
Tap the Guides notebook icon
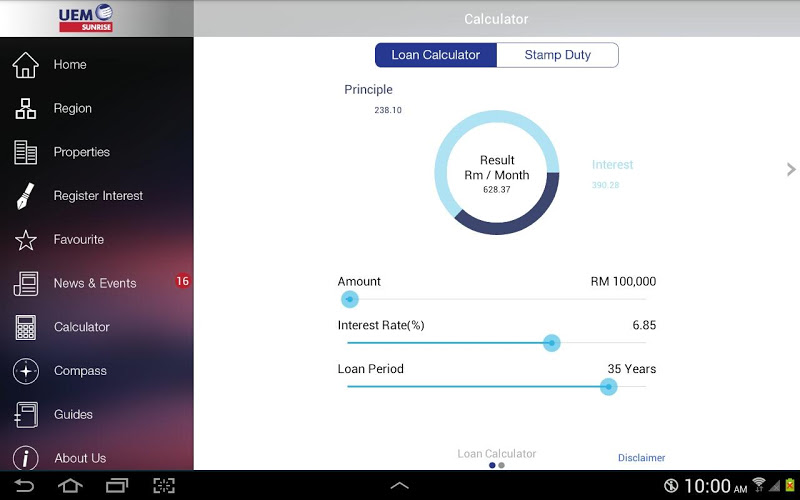coord(26,415)
